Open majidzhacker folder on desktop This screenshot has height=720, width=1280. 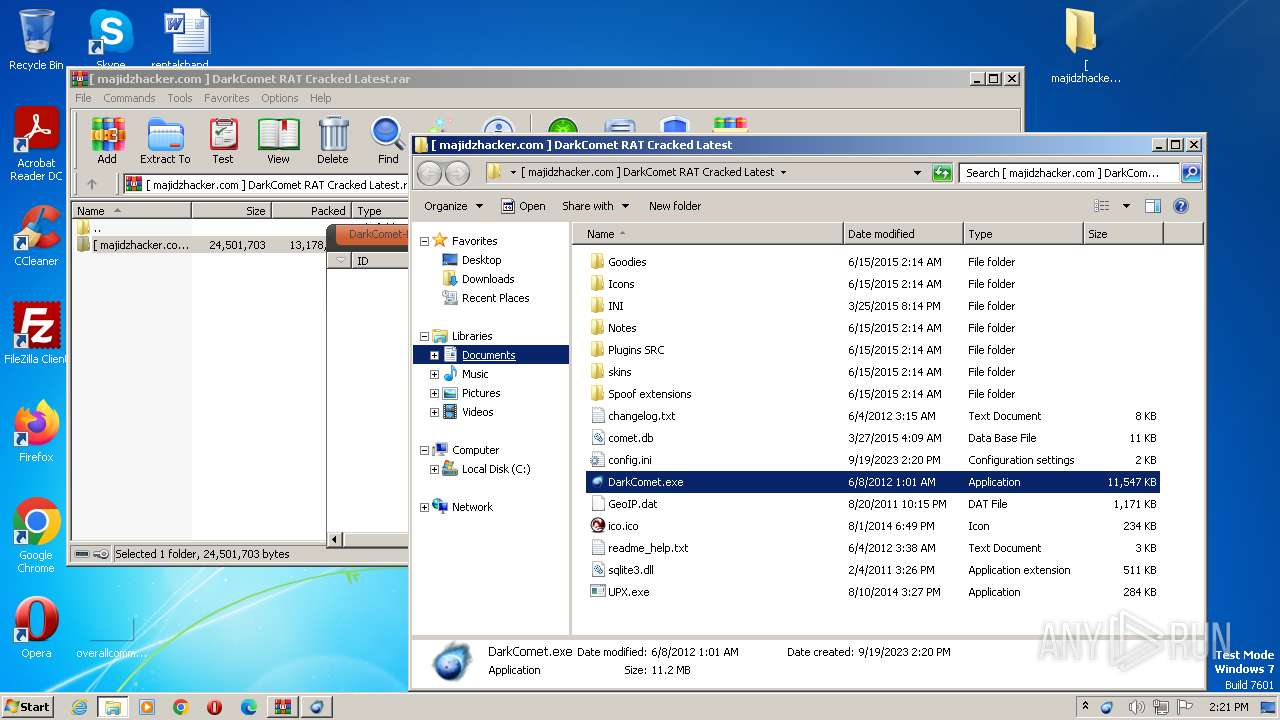(x=1084, y=46)
